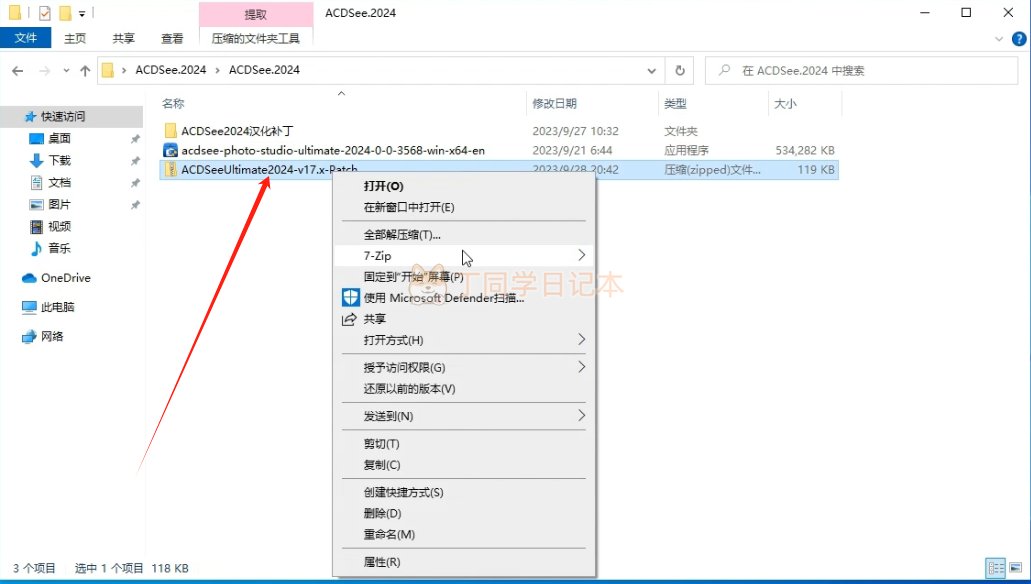Choose 重命名(M) in the context menu
Image resolution: width=1031 pixels, height=584 pixels.
464,535
